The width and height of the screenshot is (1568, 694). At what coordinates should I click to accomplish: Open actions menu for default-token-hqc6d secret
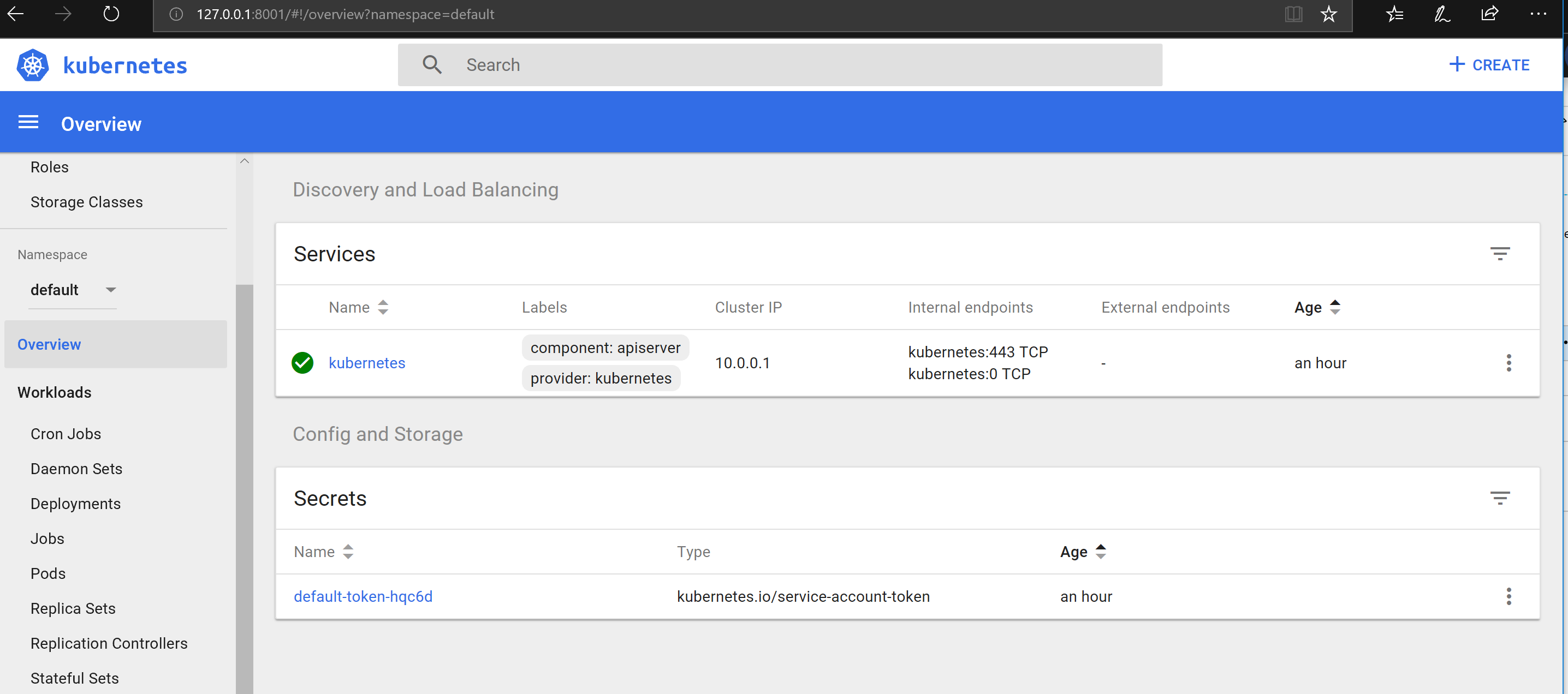click(x=1508, y=596)
